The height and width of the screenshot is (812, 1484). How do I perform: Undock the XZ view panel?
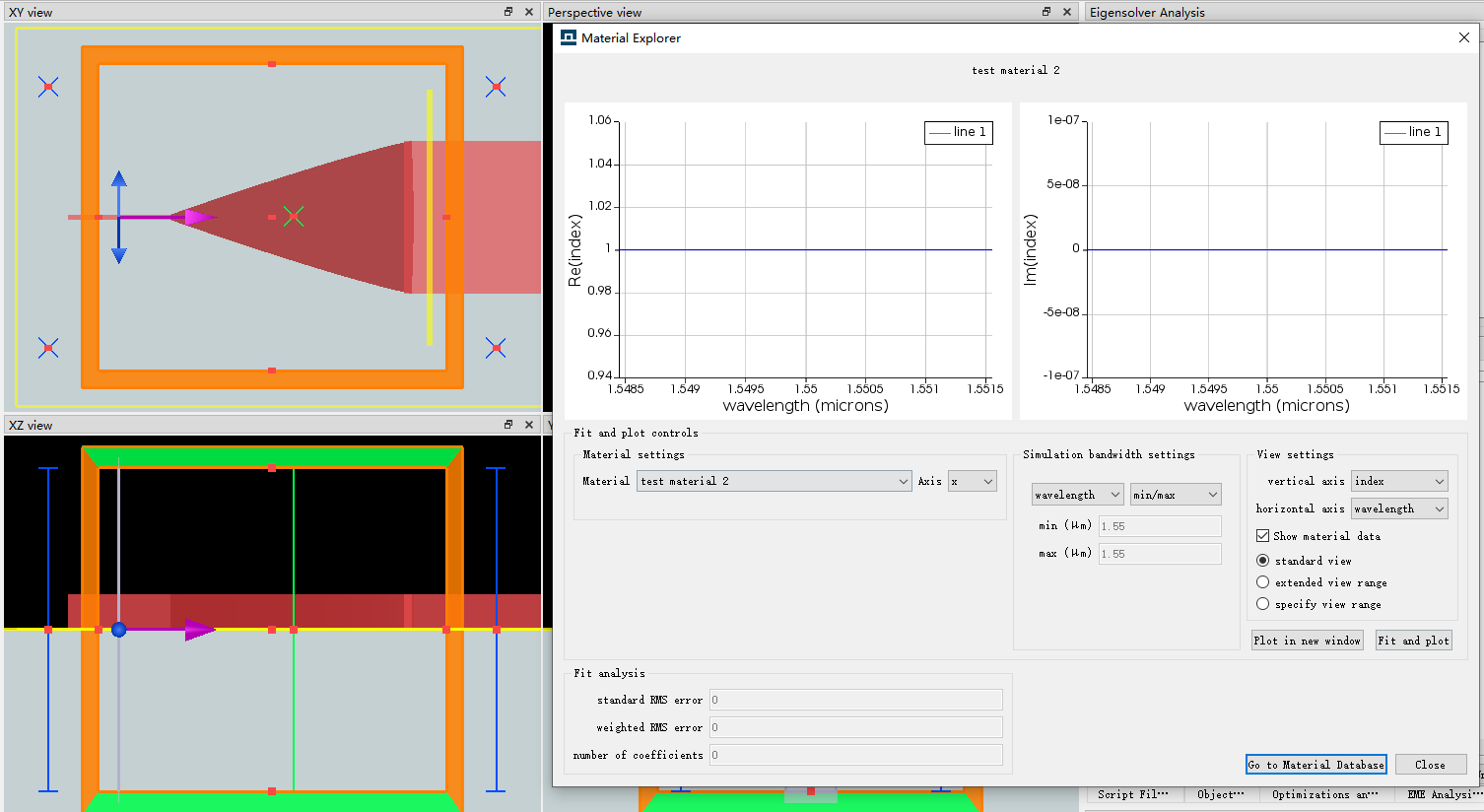click(x=508, y=425)
